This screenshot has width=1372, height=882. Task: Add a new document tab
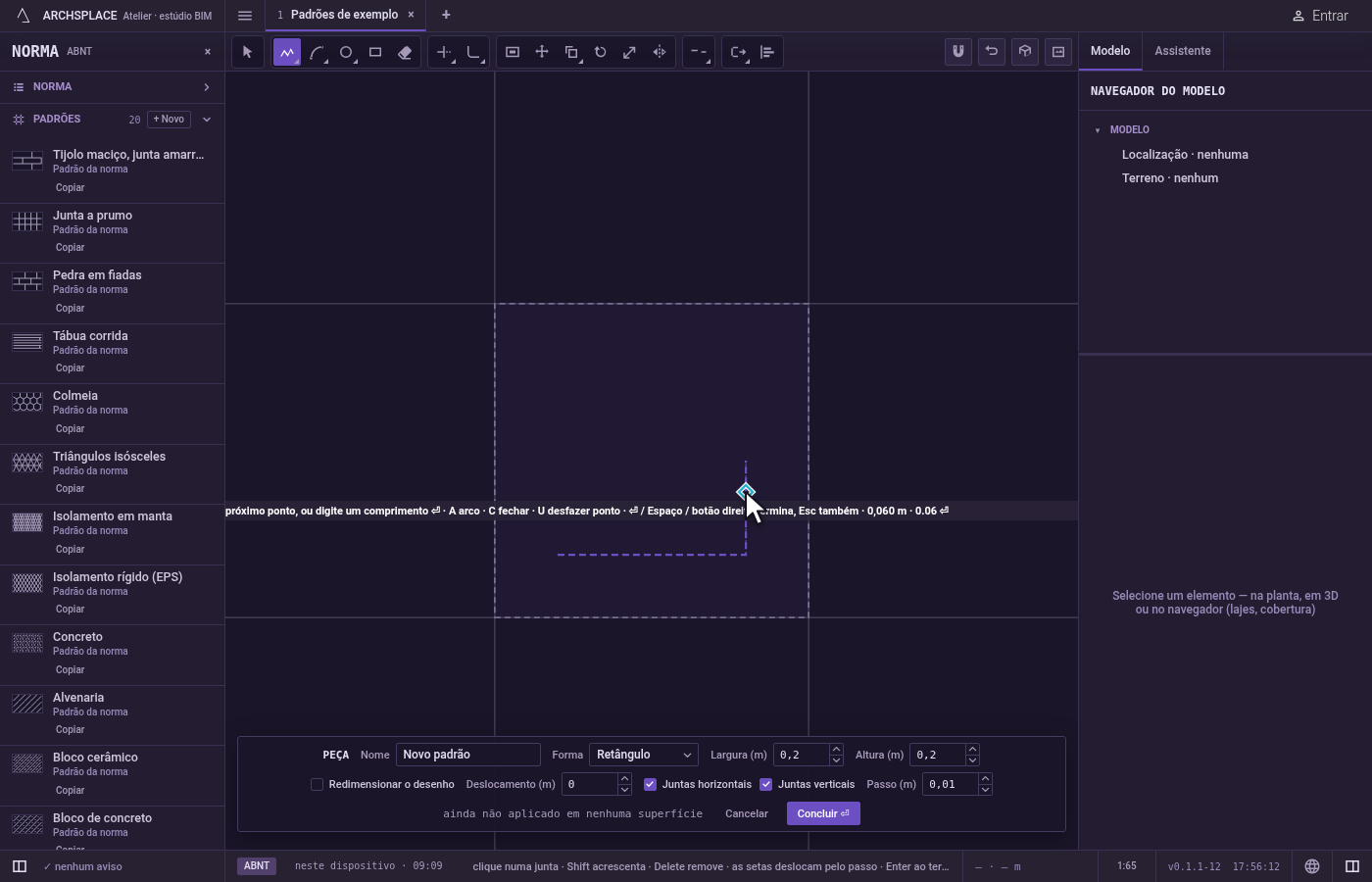446,15
